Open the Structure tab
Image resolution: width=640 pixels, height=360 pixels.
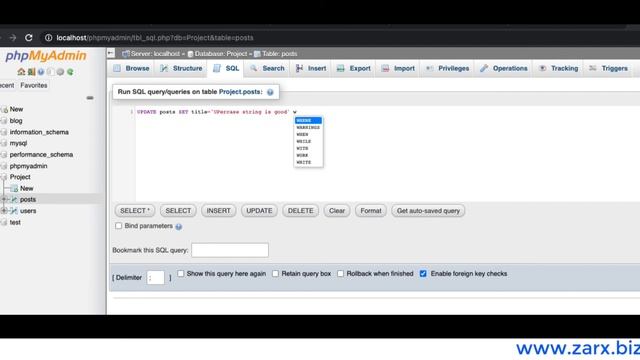coord(181,69)
